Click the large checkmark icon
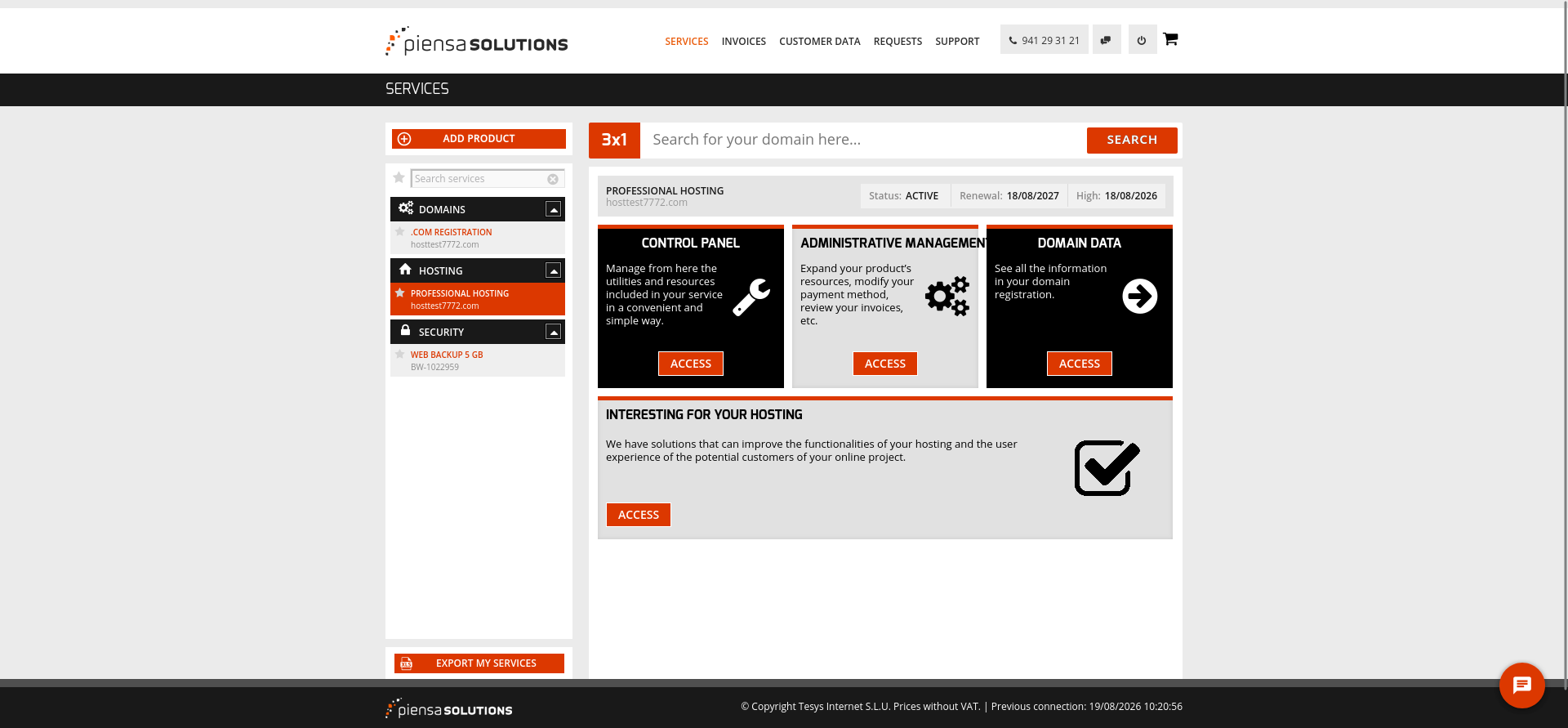 (x=1107, y=467)
